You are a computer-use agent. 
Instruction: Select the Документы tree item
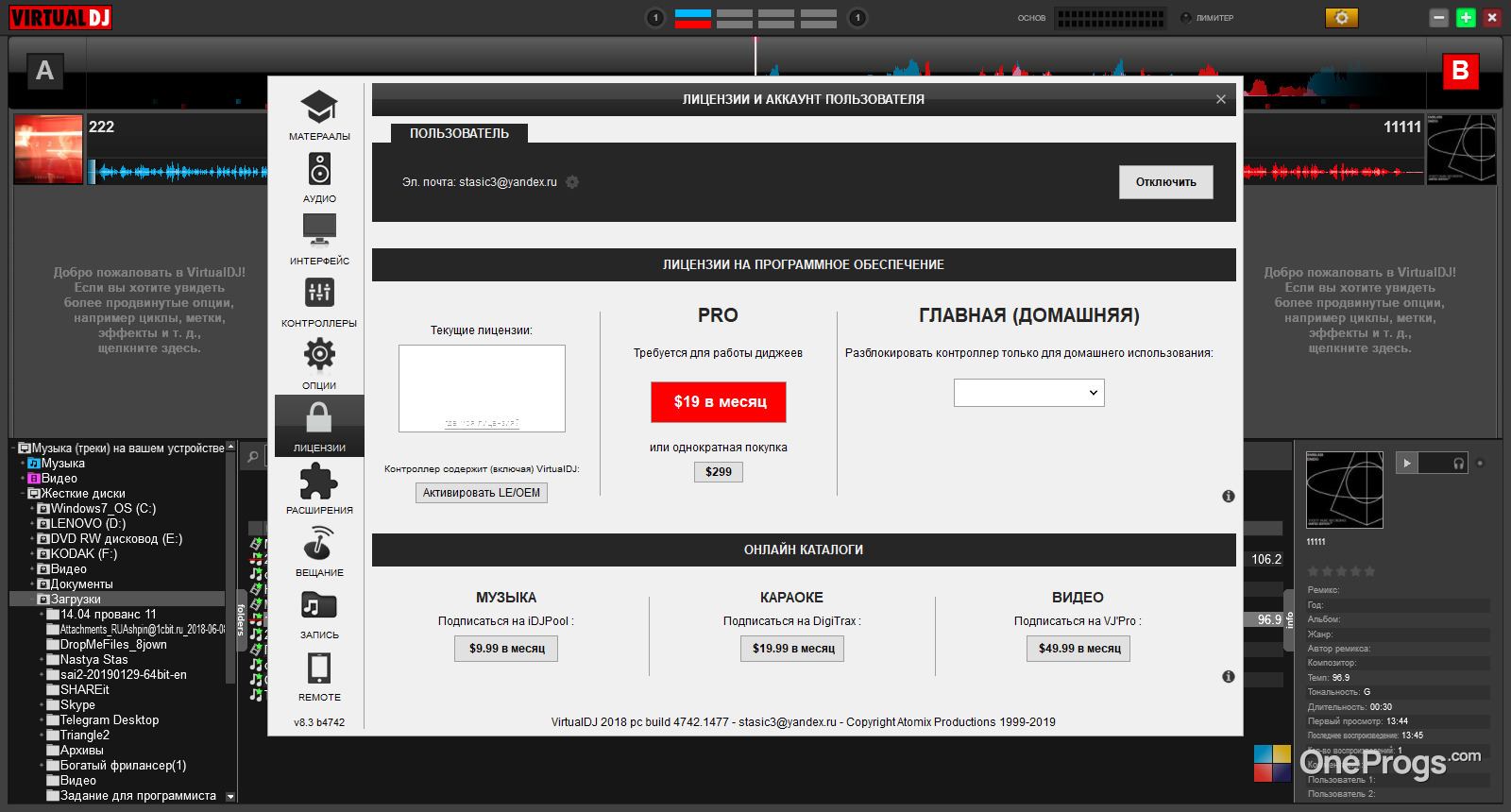coord(75,584)
